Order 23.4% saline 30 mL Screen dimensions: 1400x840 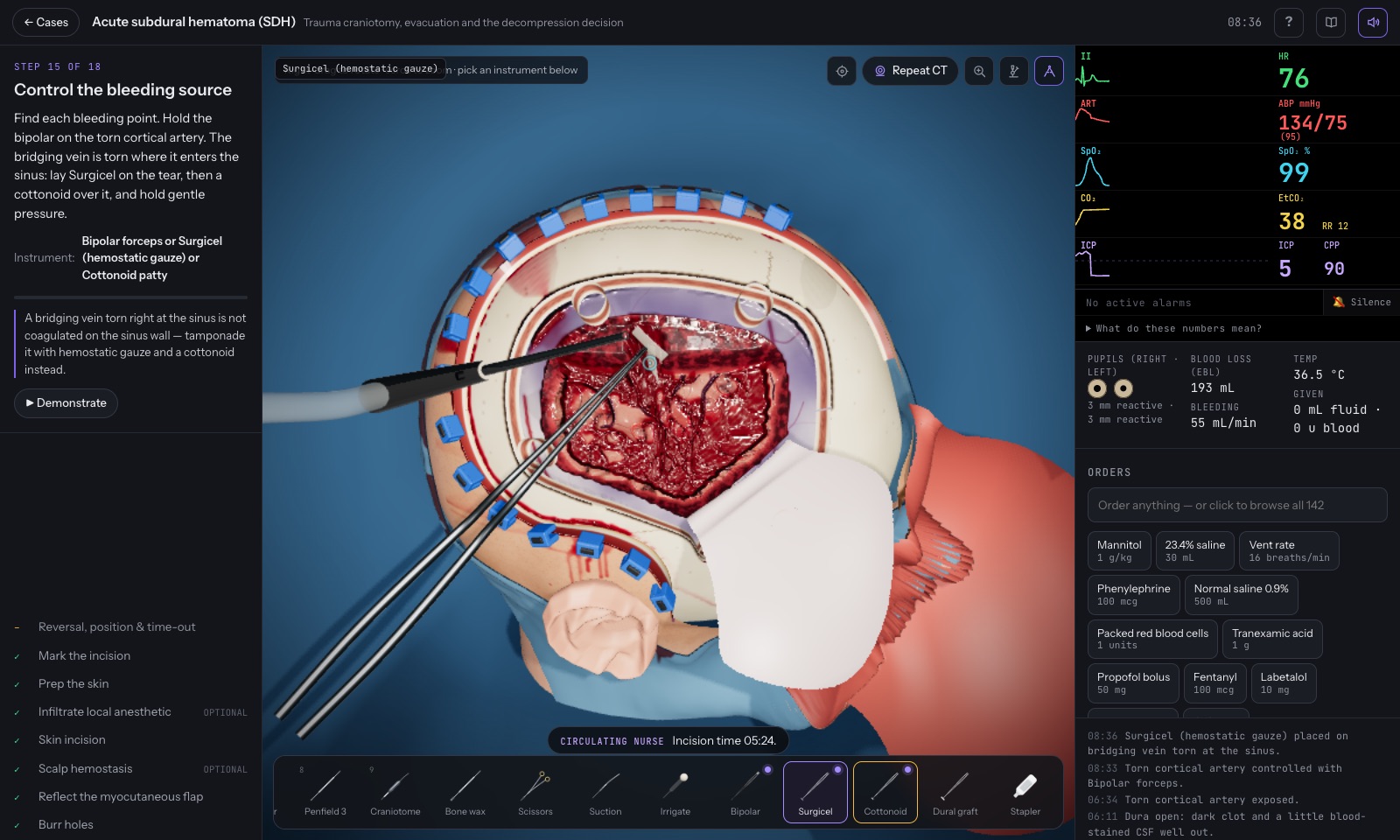point(1194,550)
